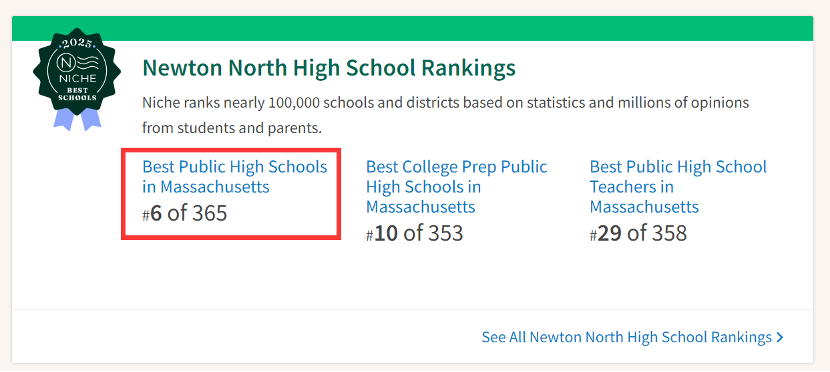The image size is (830, 372).
Task: Open Best Public High School Teachers link
Action: coord(678,186)
